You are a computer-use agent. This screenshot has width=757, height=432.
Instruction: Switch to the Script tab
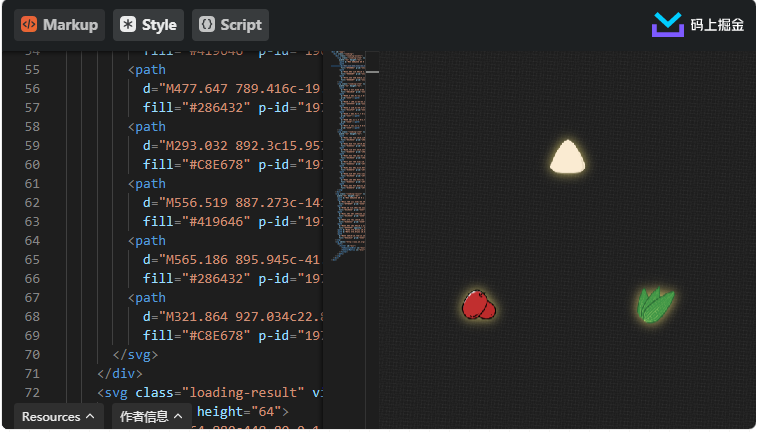(x=230, y=25)
